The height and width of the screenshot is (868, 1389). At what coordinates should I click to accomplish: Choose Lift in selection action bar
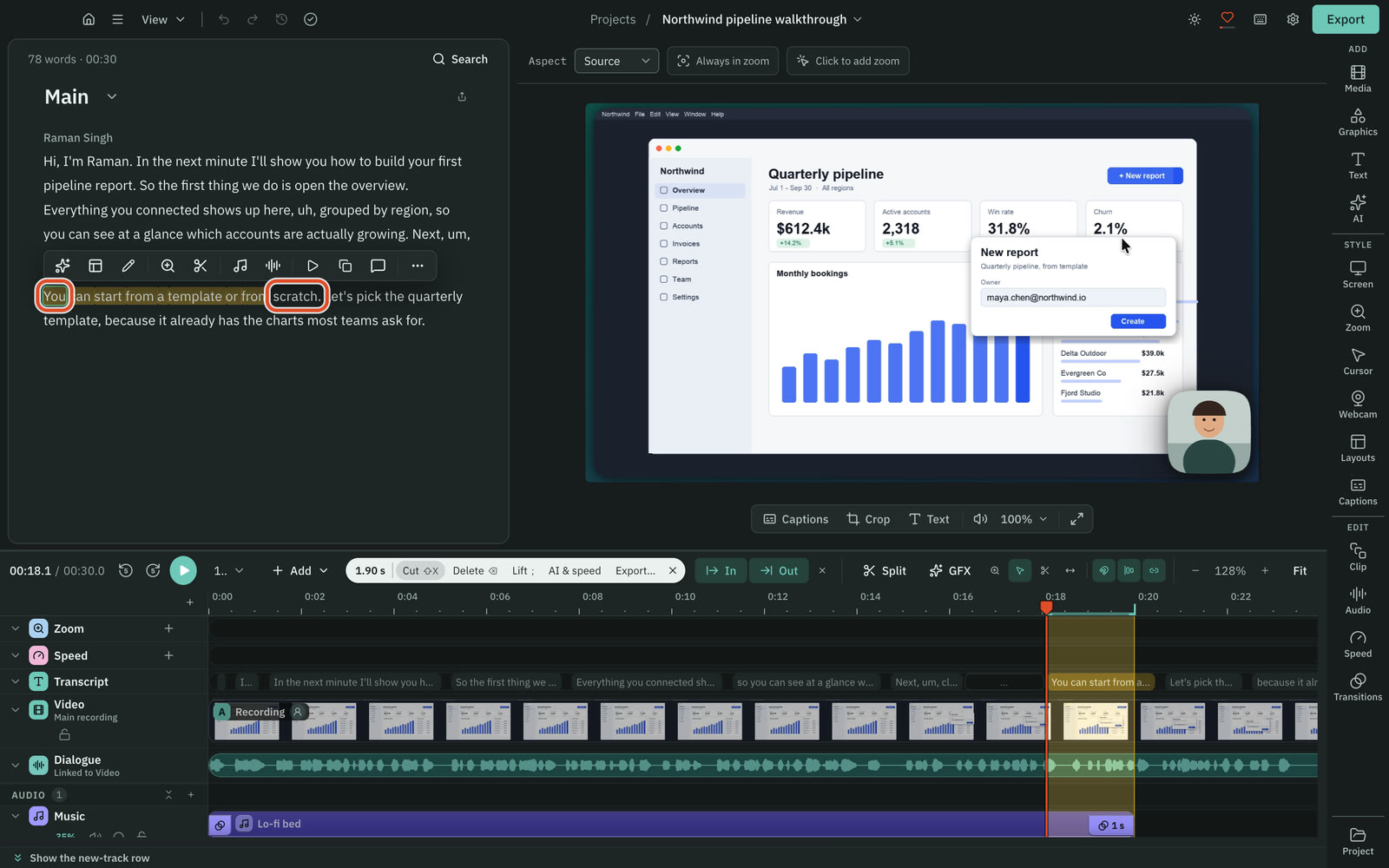(523, 570)
